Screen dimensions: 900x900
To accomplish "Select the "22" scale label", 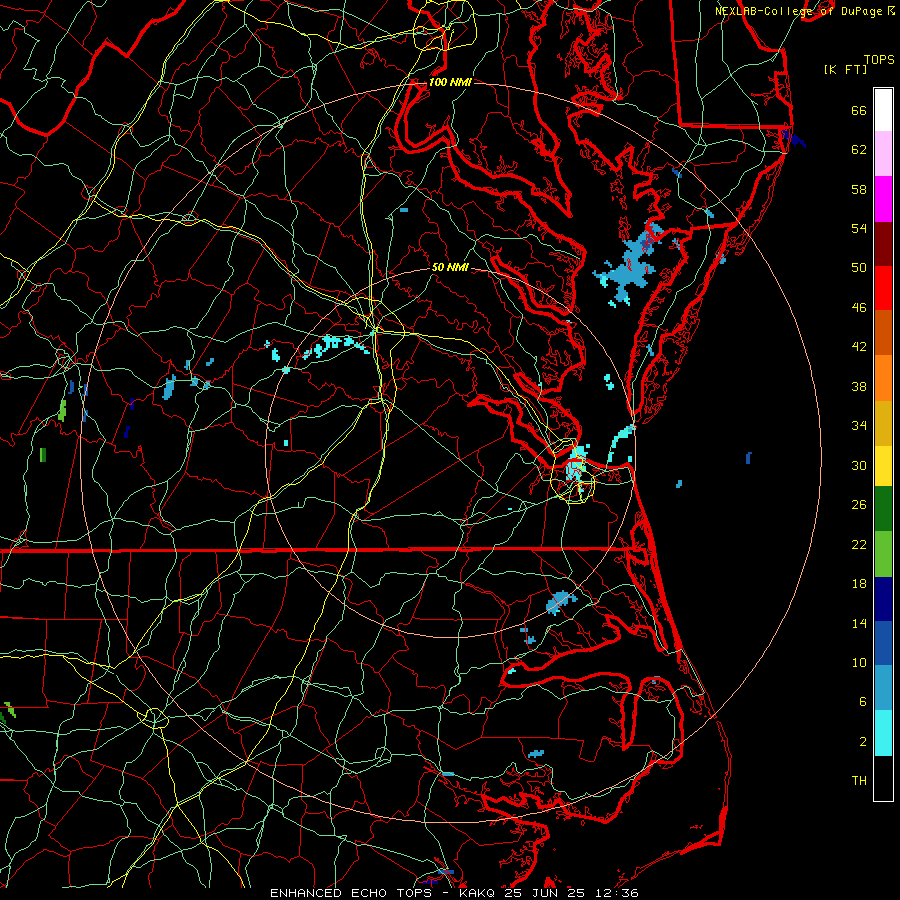I will pos(859,544).
